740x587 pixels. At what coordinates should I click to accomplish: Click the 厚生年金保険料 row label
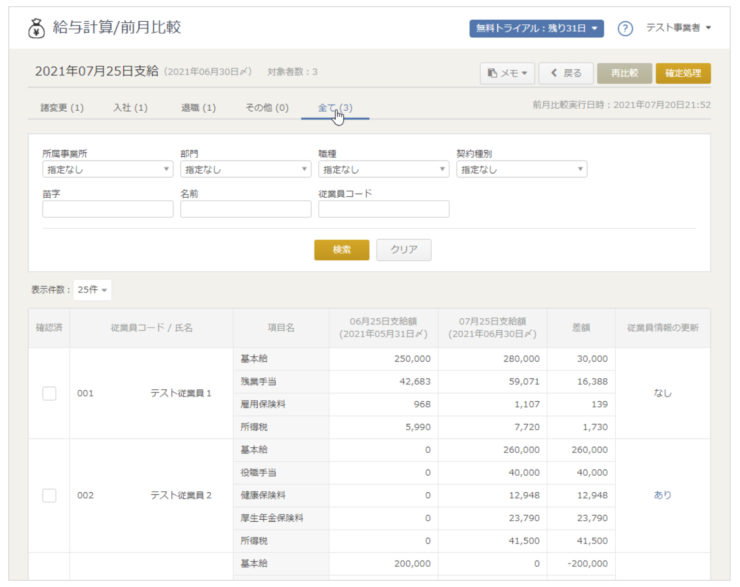pyautogui.click(x=272, y=518)
